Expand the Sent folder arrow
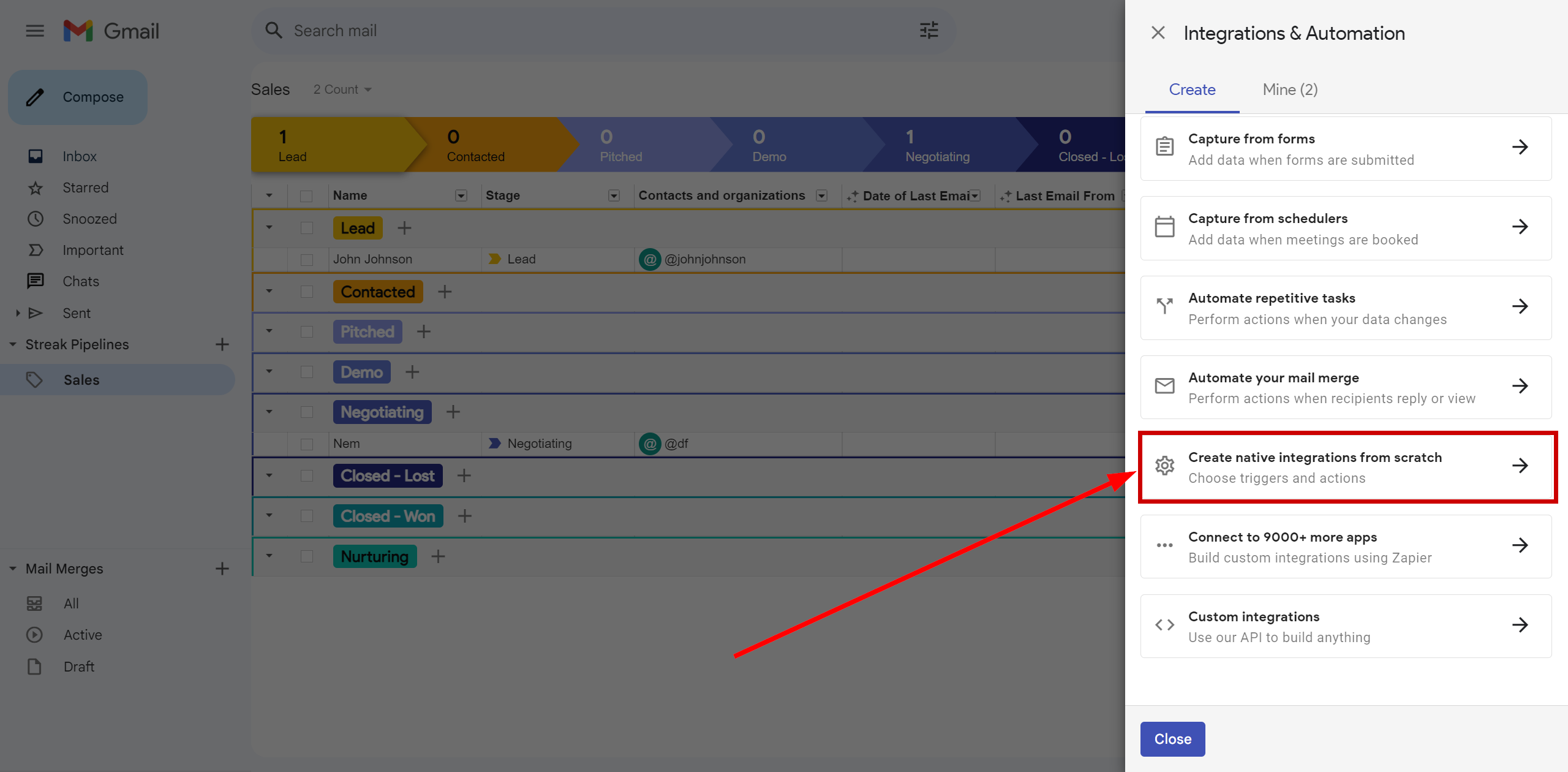The width and height of the screenshot is (1568, 772). click(x=18, y=313)
